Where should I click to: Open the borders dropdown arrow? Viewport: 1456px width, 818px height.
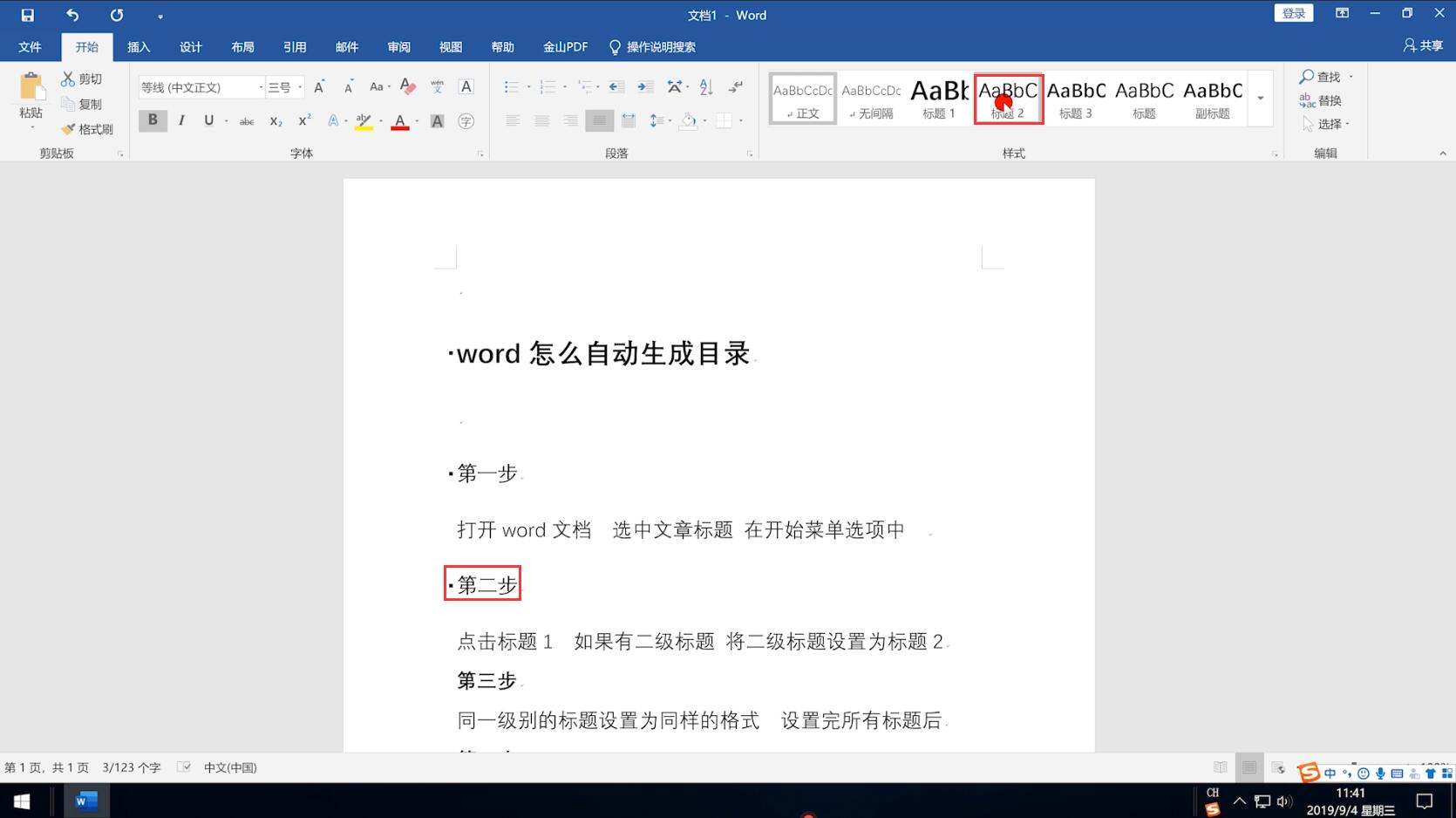click(x=741, y=121)
